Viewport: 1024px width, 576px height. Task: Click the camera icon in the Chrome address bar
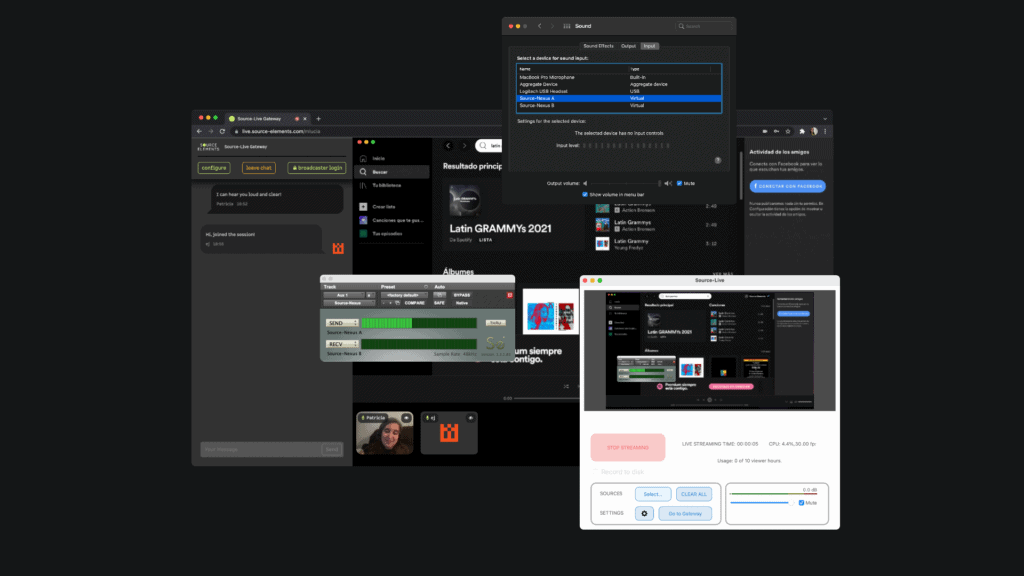tap(765, 131)
